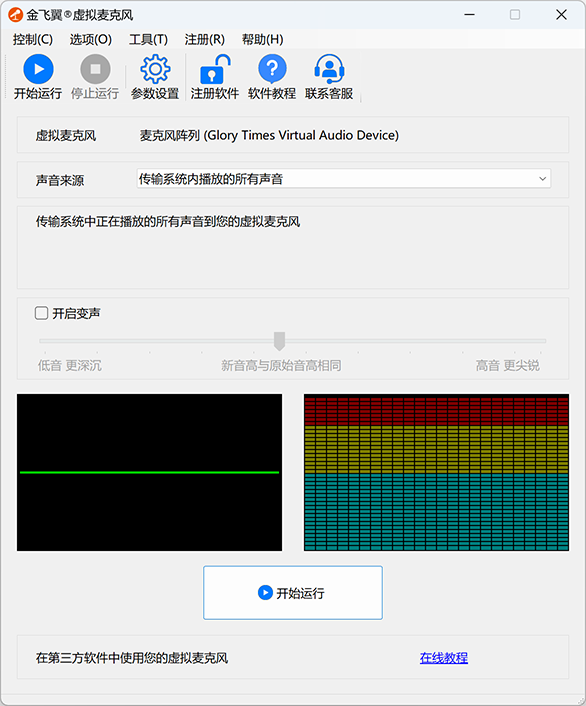Screen dimensions: 586x706
Task: Open the 选项(O) menu
Action: tap(91, 40)
